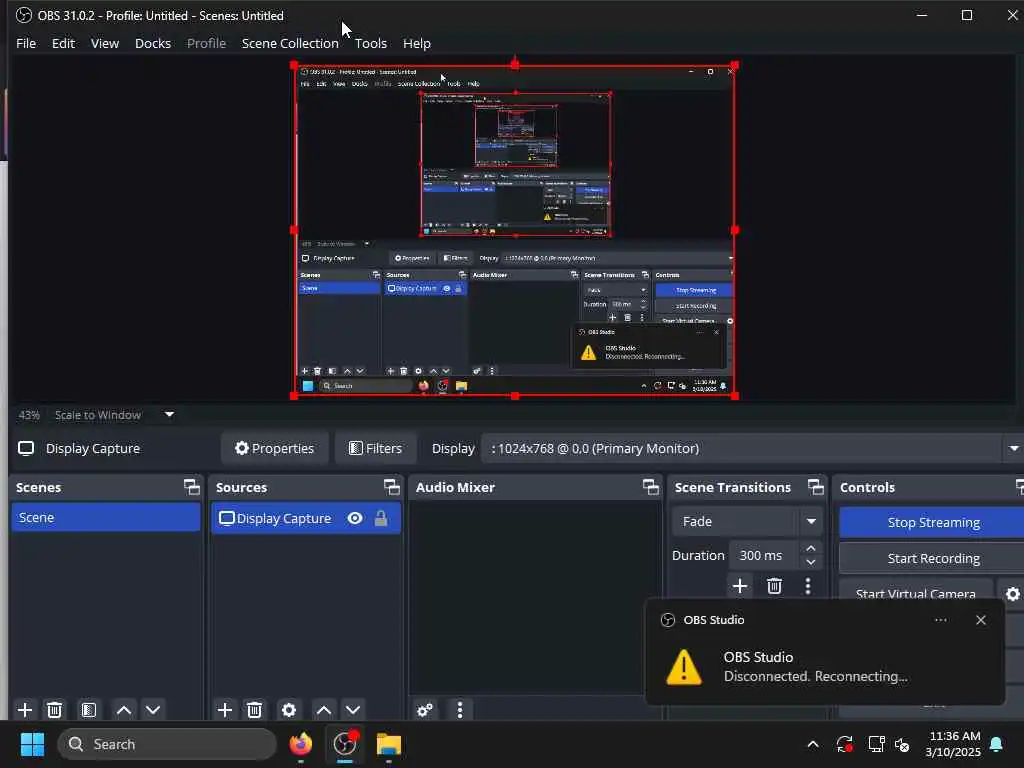Move scene down arrow in Scenes dock
1024x768 pixels.
153,710
